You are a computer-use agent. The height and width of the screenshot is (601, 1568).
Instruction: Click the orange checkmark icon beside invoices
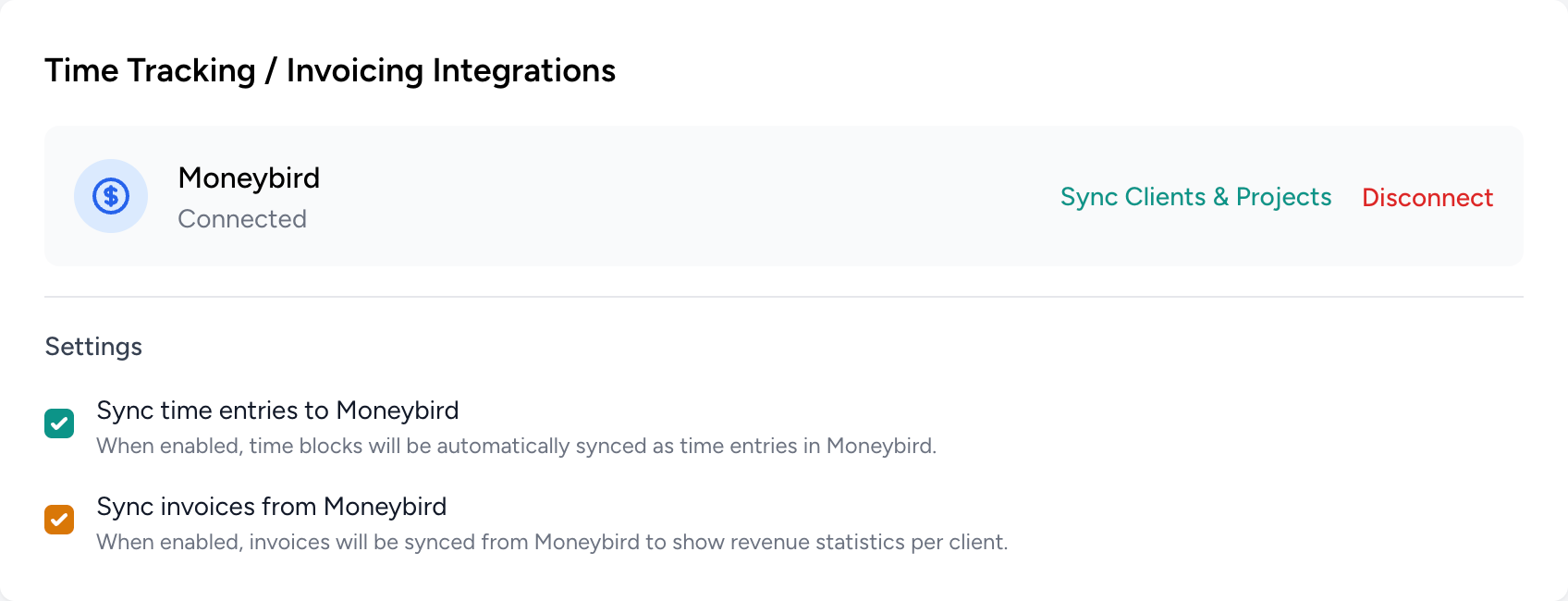click(59, 520)
